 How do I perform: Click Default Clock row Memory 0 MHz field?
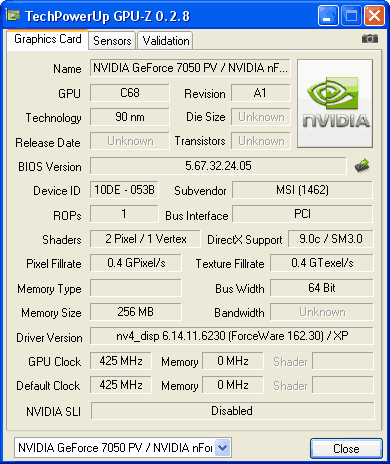(x=233, y=385)
